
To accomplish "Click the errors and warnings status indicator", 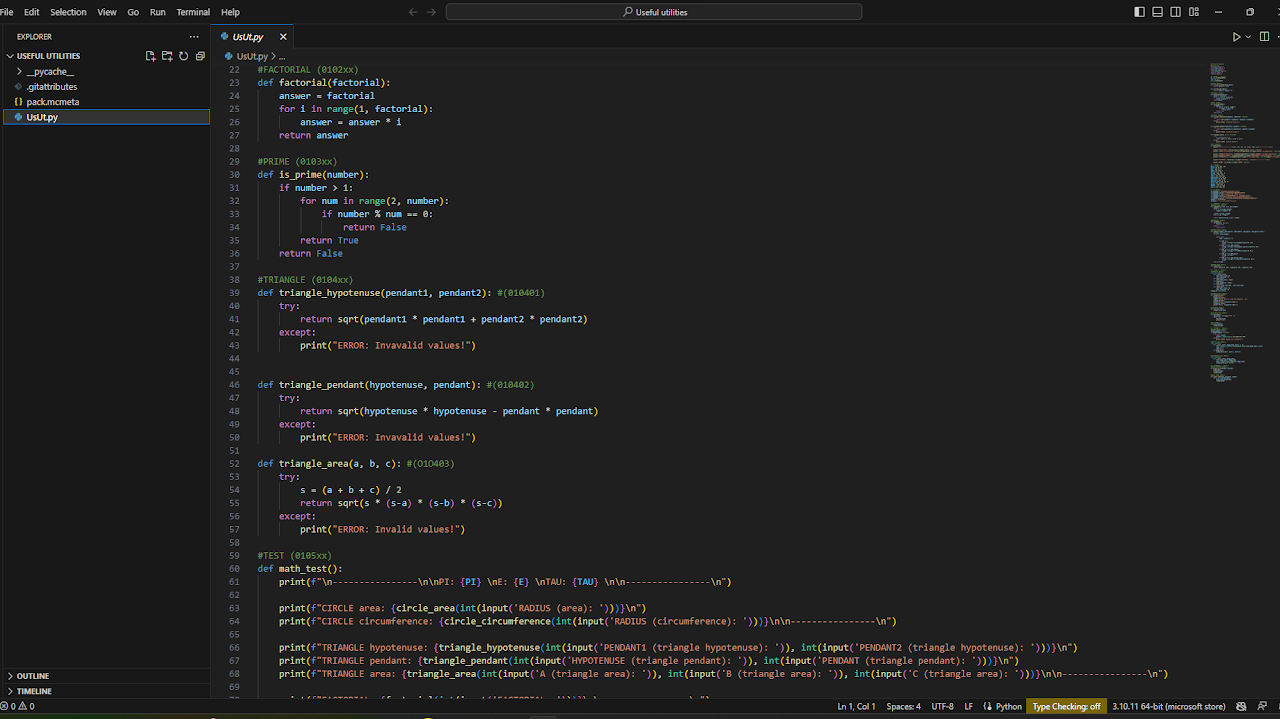I will point(18,706).
